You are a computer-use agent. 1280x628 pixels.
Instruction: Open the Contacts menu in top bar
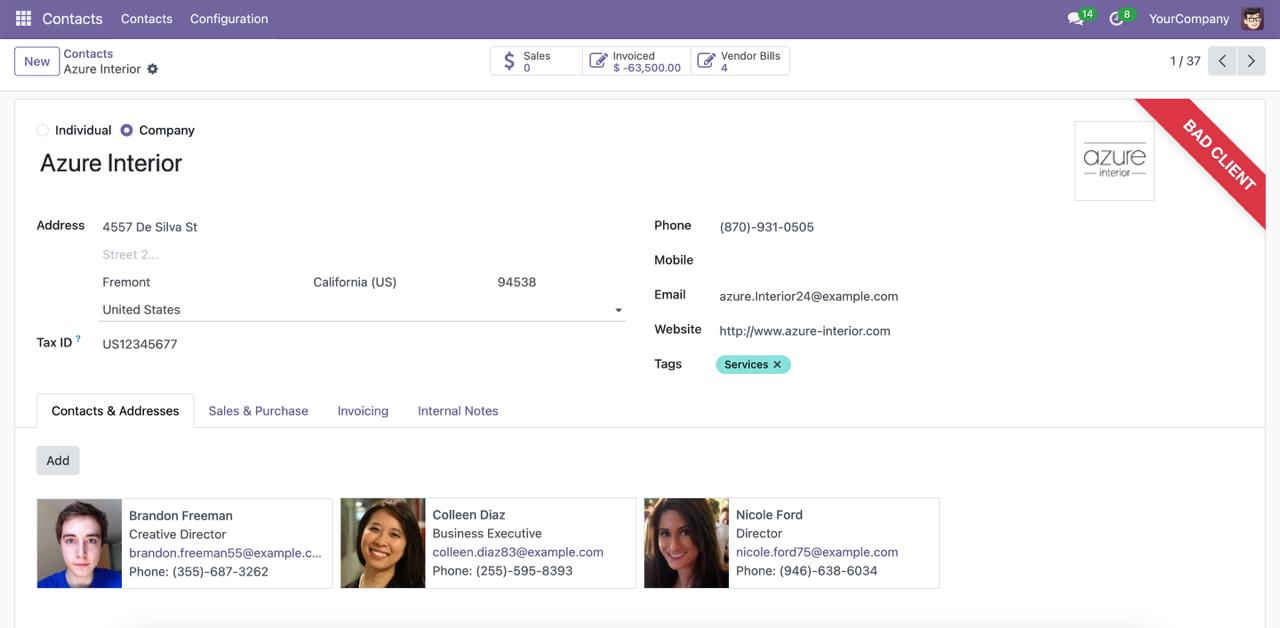[x=146, y=18]
